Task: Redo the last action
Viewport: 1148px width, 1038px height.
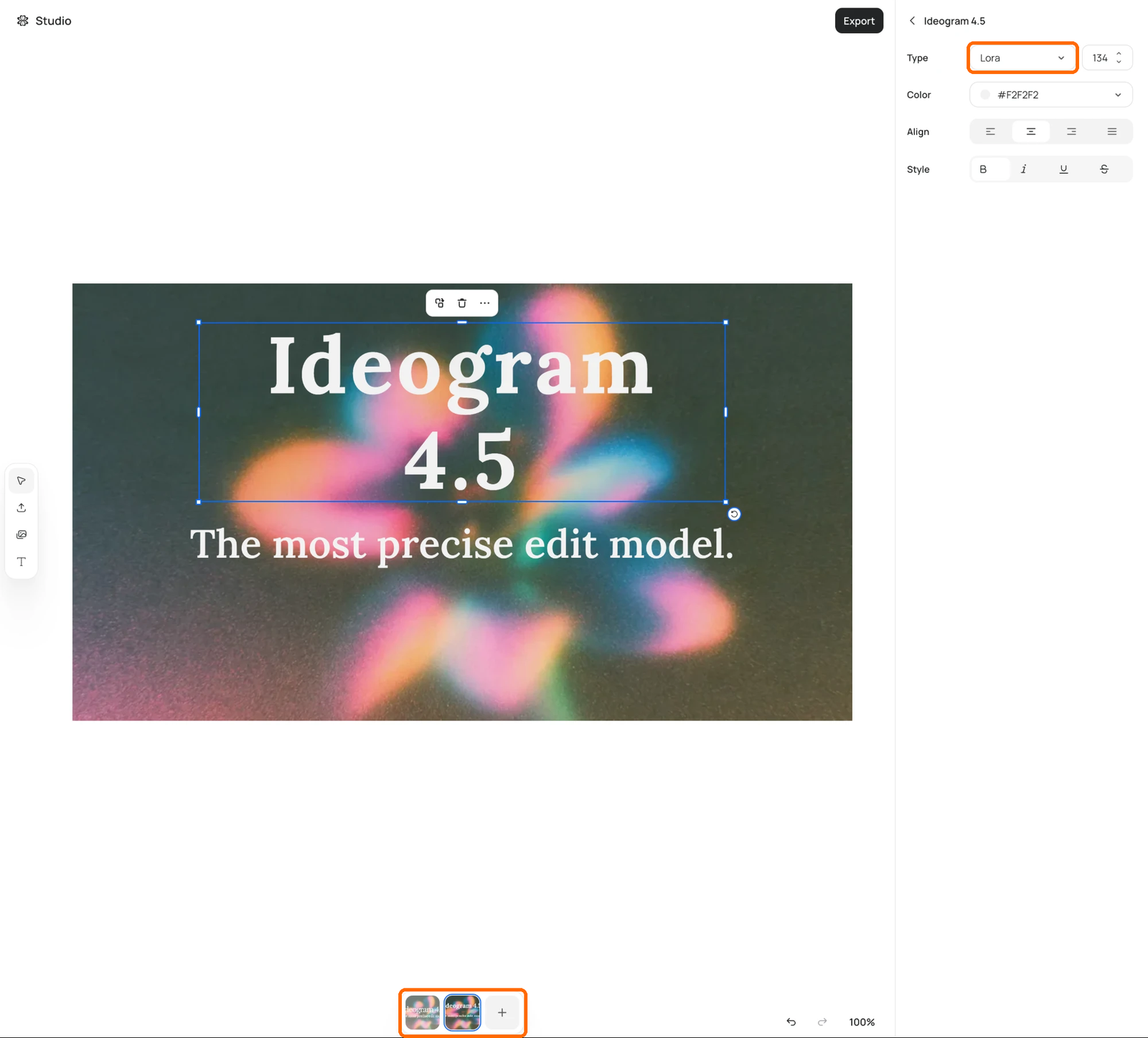Action: pos(822,1022)
